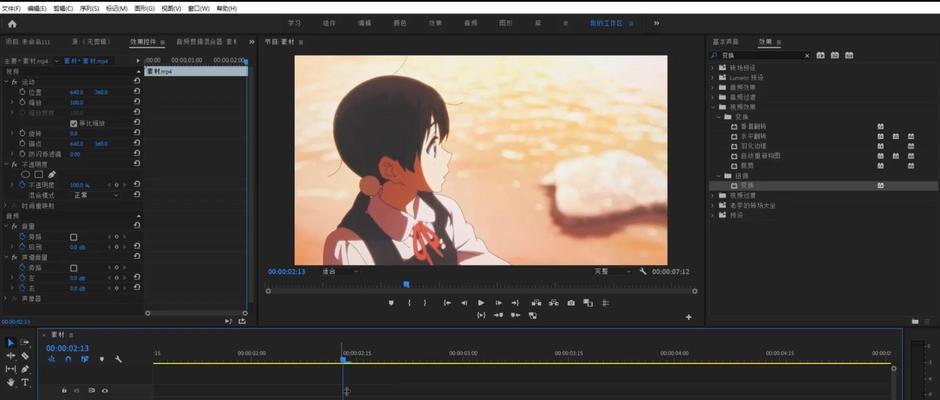Play the program monitor

[481, 303]
